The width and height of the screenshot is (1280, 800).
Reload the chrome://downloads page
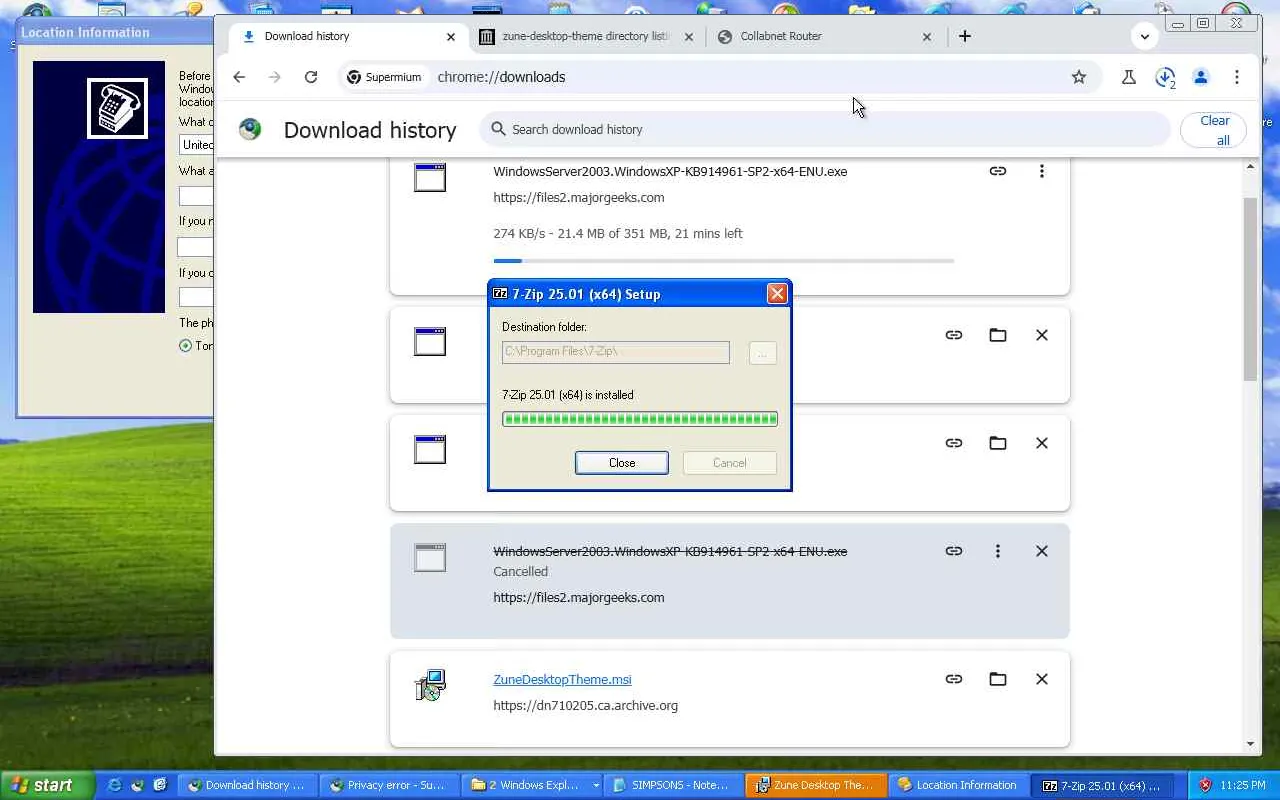tap(311, 77)
